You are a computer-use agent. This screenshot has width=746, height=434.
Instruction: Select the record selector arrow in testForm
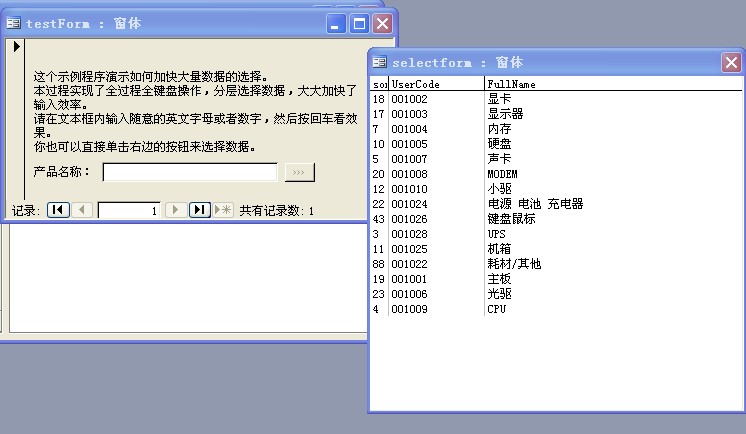click(x=17, y=47)
